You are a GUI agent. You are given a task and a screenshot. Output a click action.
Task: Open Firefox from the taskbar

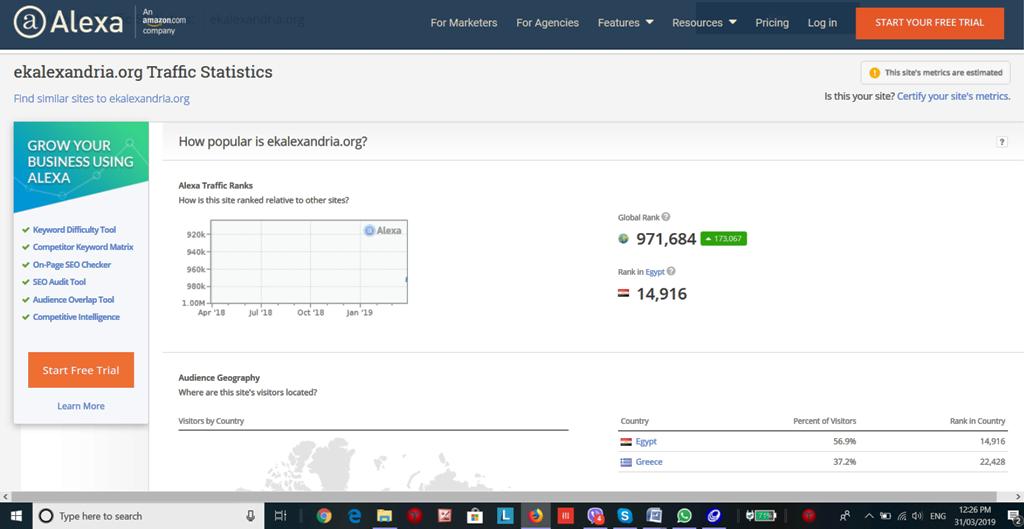click(535, 516)
